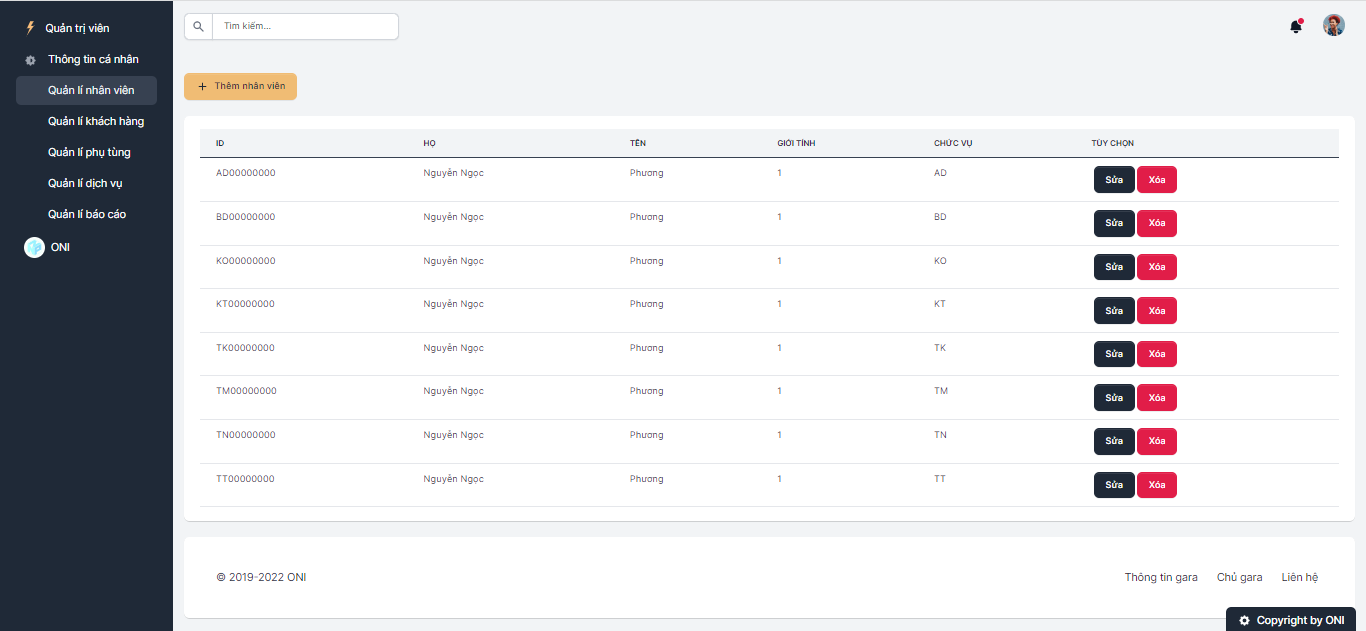Click Sửa in the TM00000000 row
The width and height of the screenshot is (1366, 631).
tap(1114, 397)
